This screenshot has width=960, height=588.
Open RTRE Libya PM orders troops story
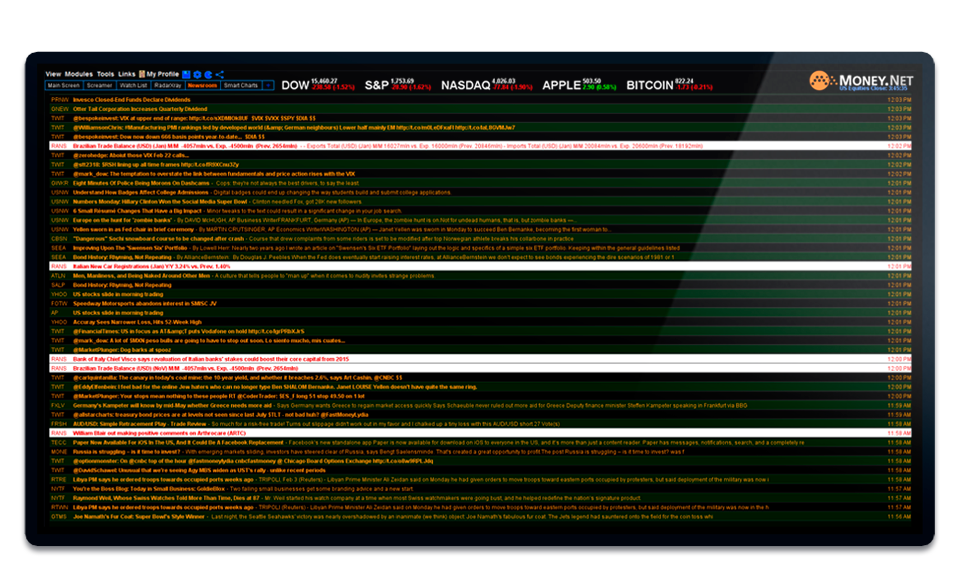481,480
